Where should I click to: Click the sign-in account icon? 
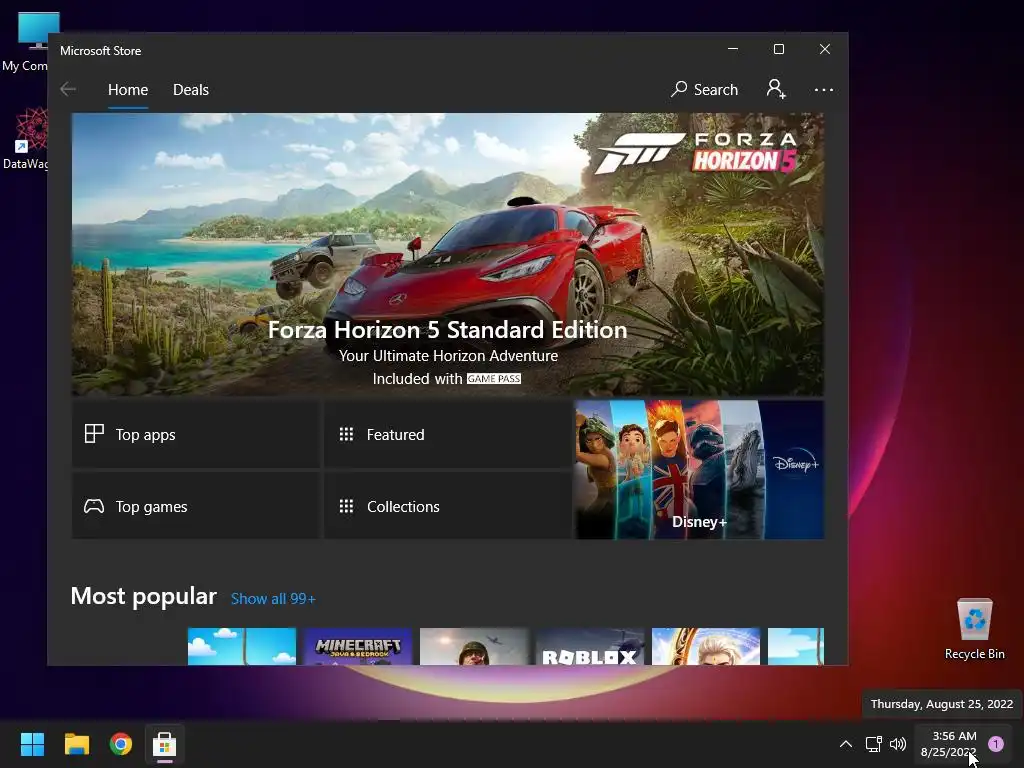click(776, 89)
